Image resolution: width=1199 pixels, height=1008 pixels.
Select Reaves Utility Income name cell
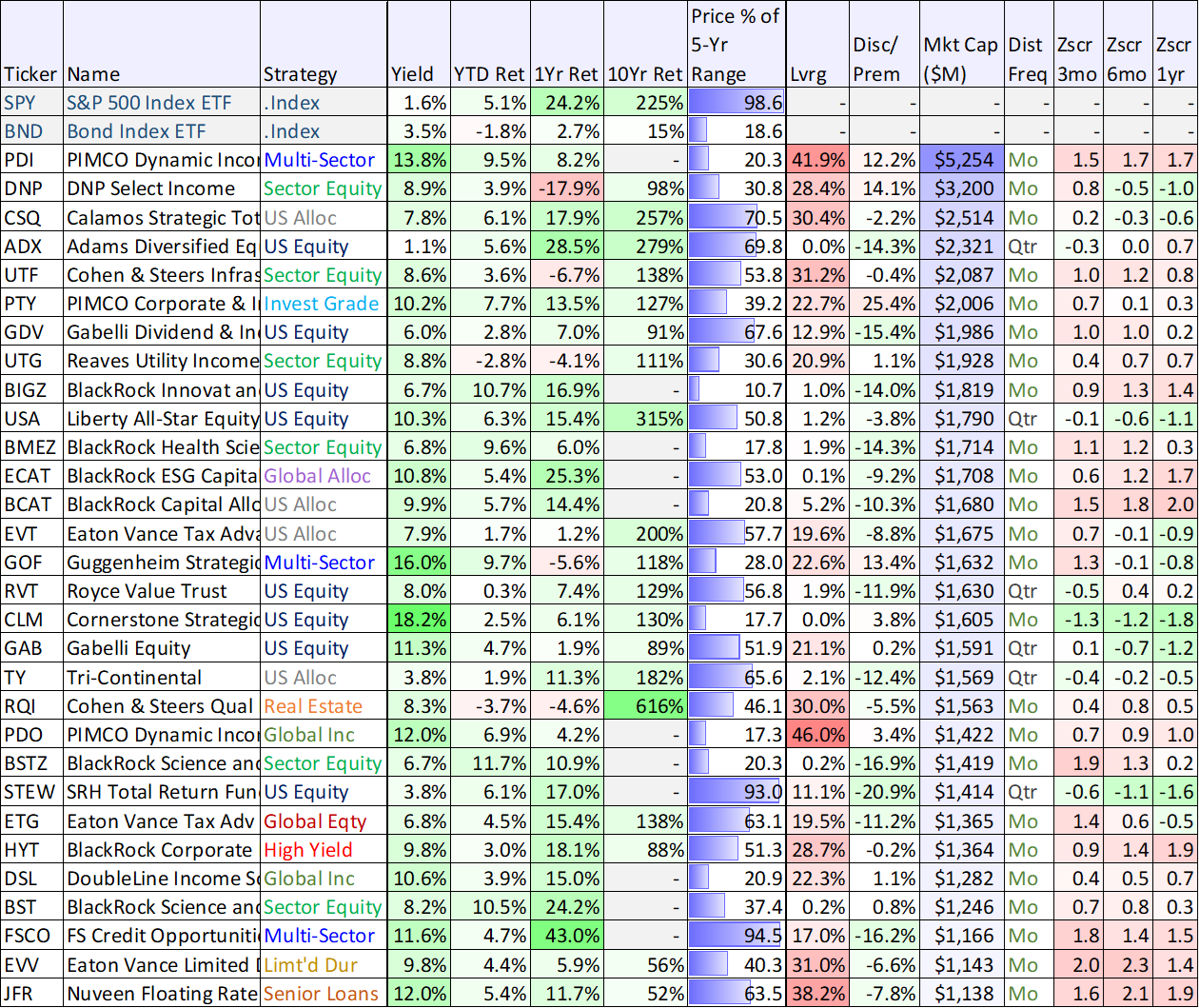(162, 361)
